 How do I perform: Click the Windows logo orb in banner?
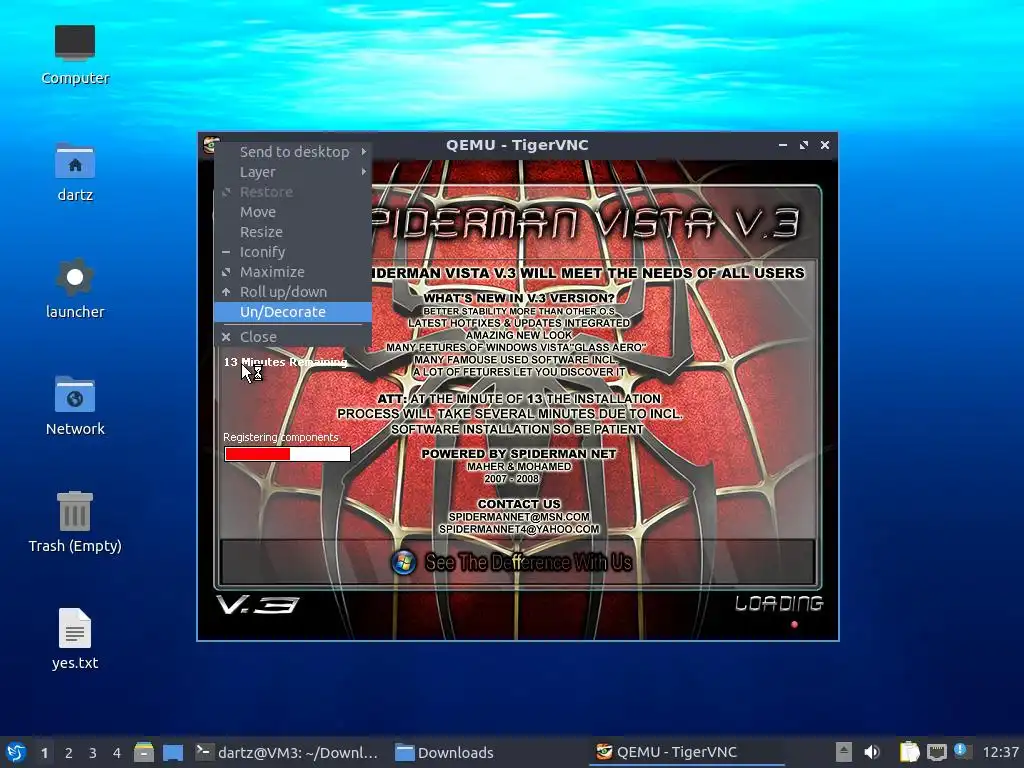pyautogui.click(x=404, y=562)
